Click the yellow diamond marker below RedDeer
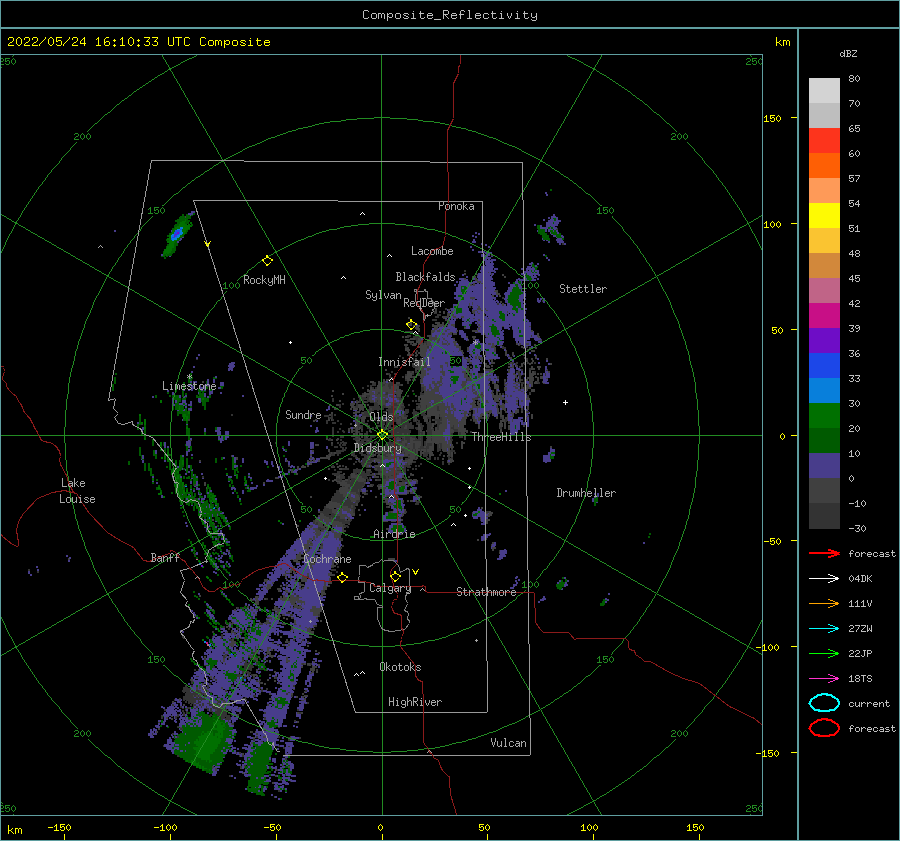The image size is (900, 841). [x=411, y=325]
